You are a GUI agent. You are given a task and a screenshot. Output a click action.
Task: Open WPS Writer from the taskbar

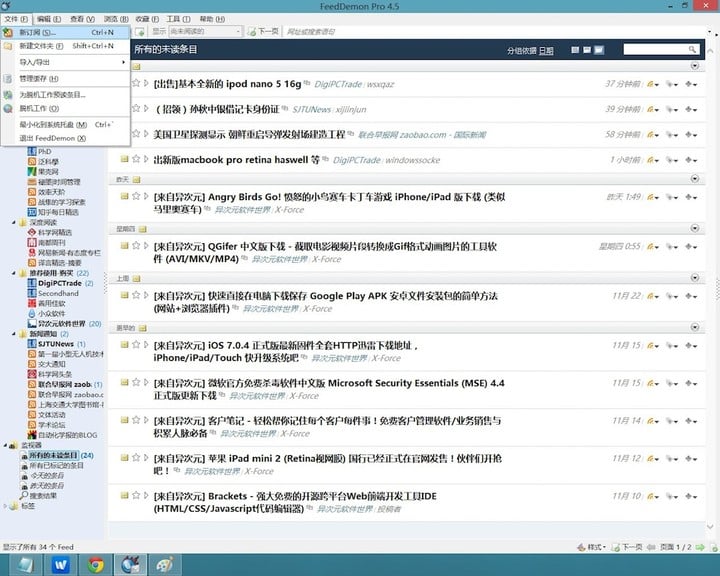pos(61,565)
